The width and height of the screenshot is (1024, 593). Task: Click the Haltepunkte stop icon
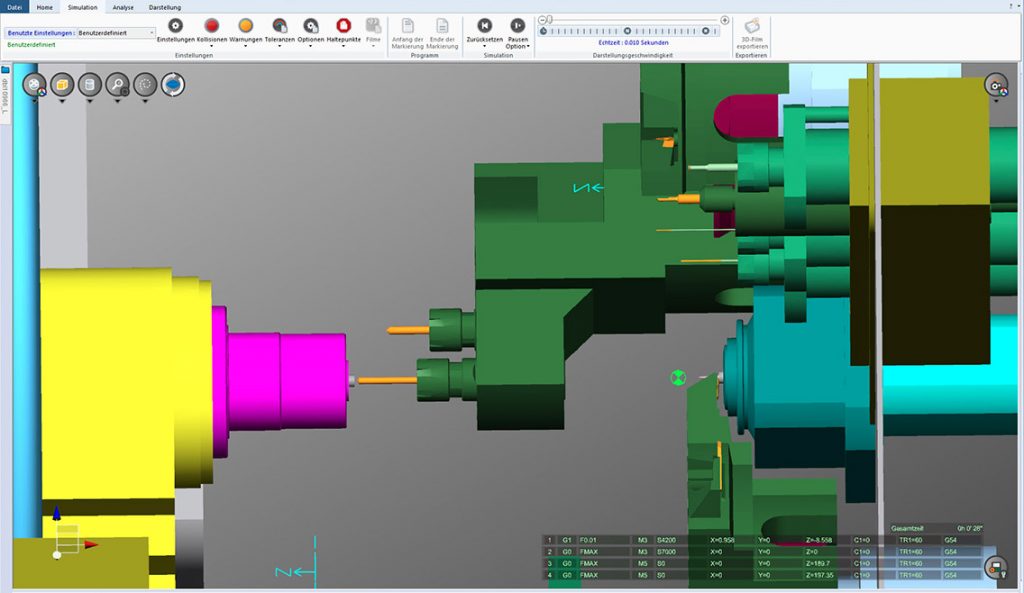coord(343,26)
